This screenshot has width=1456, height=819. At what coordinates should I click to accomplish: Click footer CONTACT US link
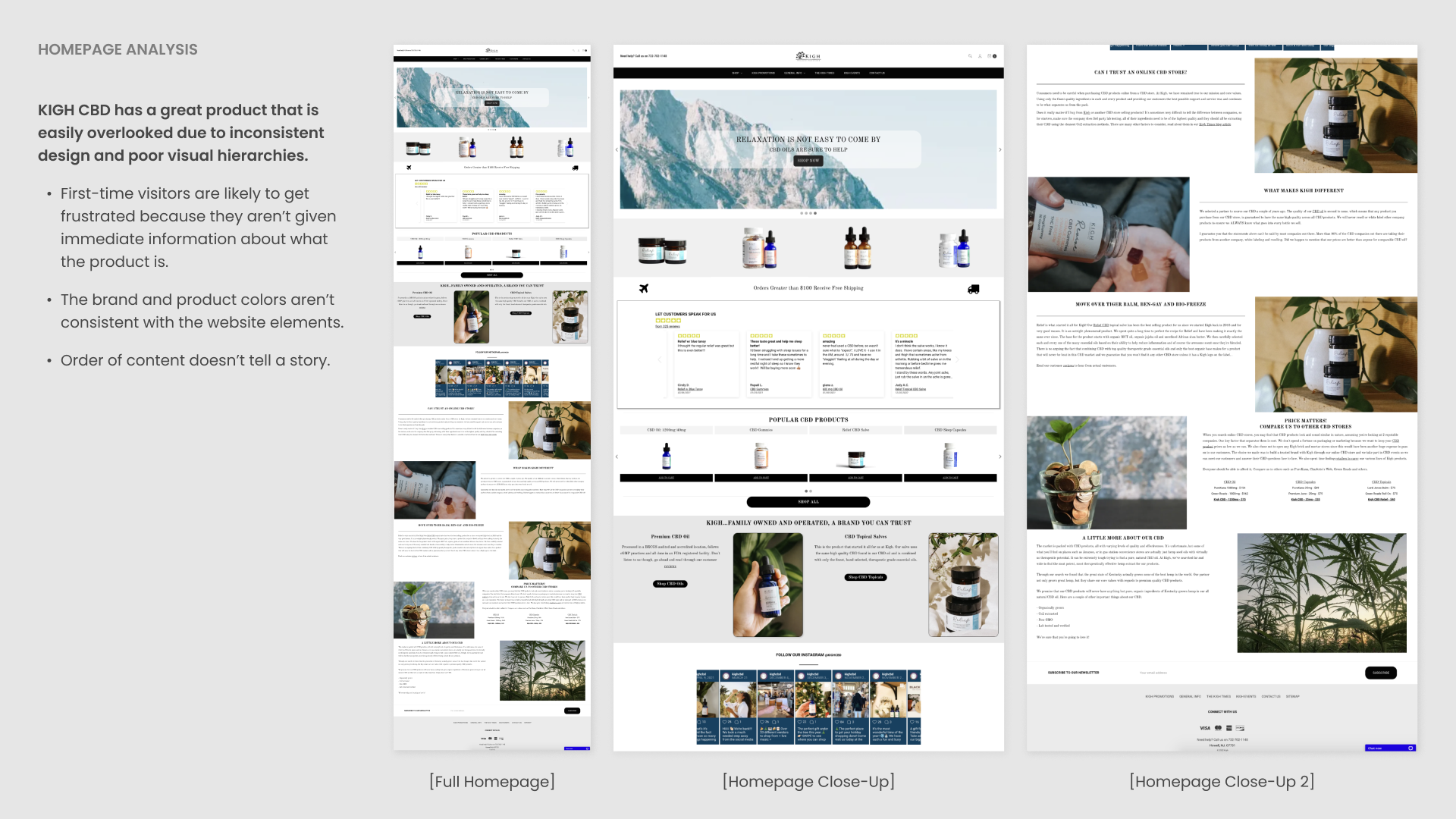coord(1271,696)
